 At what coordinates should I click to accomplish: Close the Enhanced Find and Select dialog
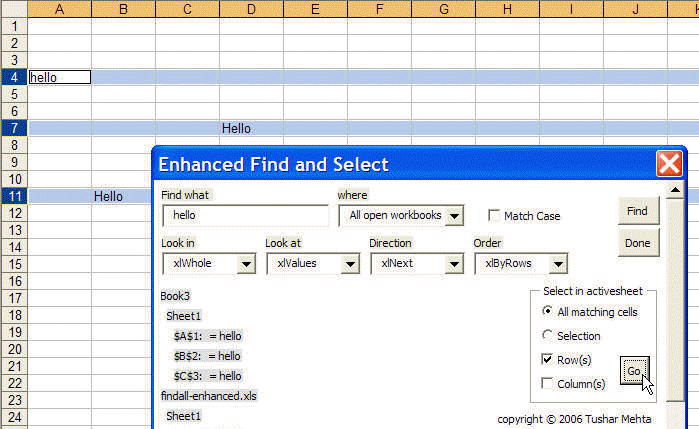[669, 164]
